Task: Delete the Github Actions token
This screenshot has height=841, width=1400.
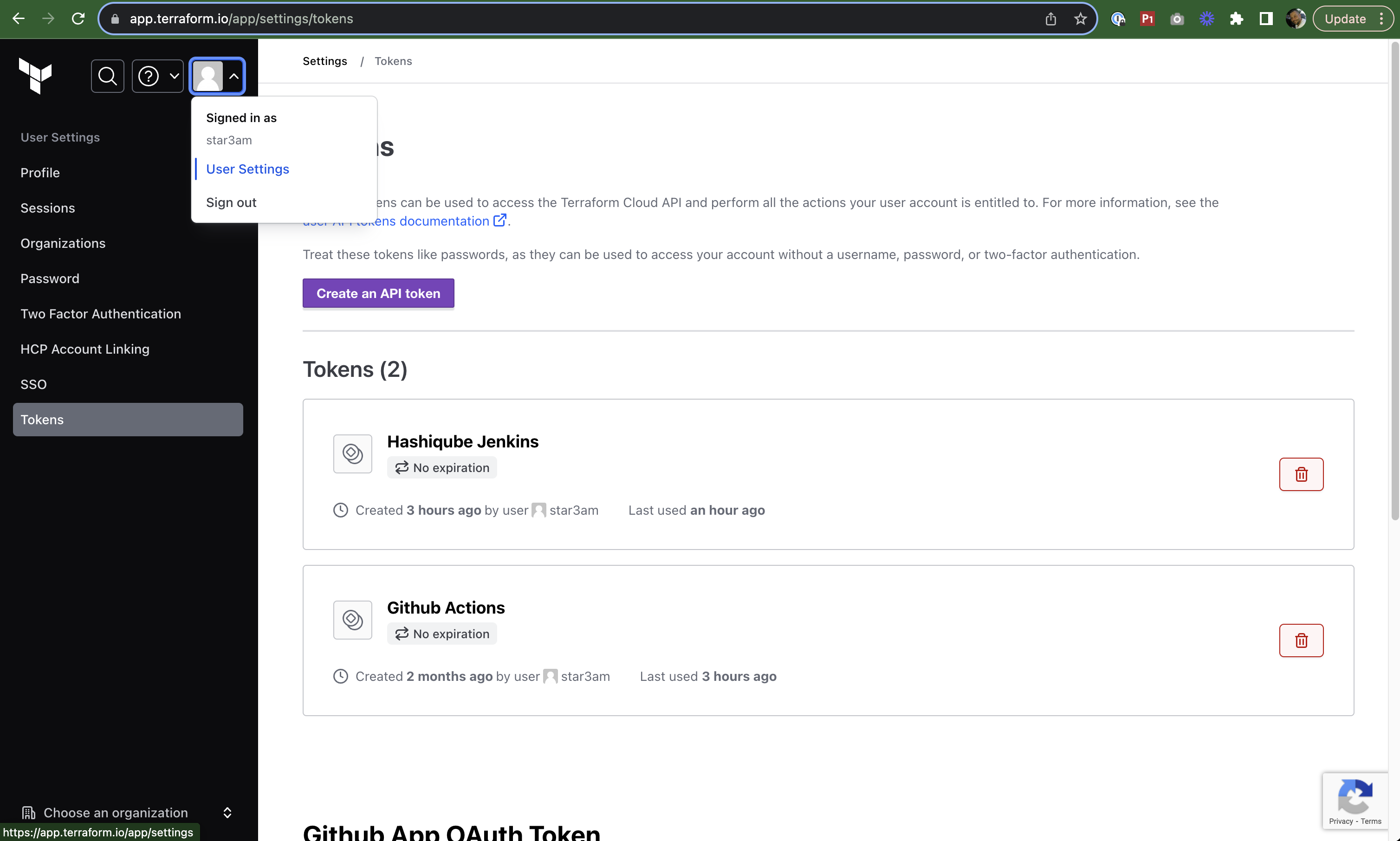Action: click(x=1302, y=640)
